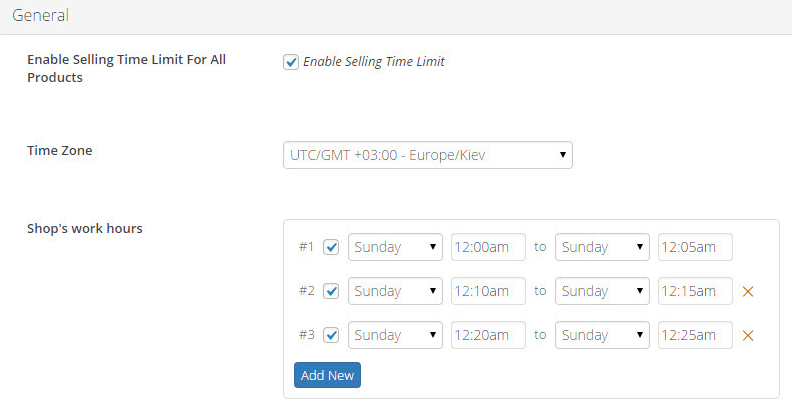Toggle checkbox for work hours row #3

(x=331, y=335)
